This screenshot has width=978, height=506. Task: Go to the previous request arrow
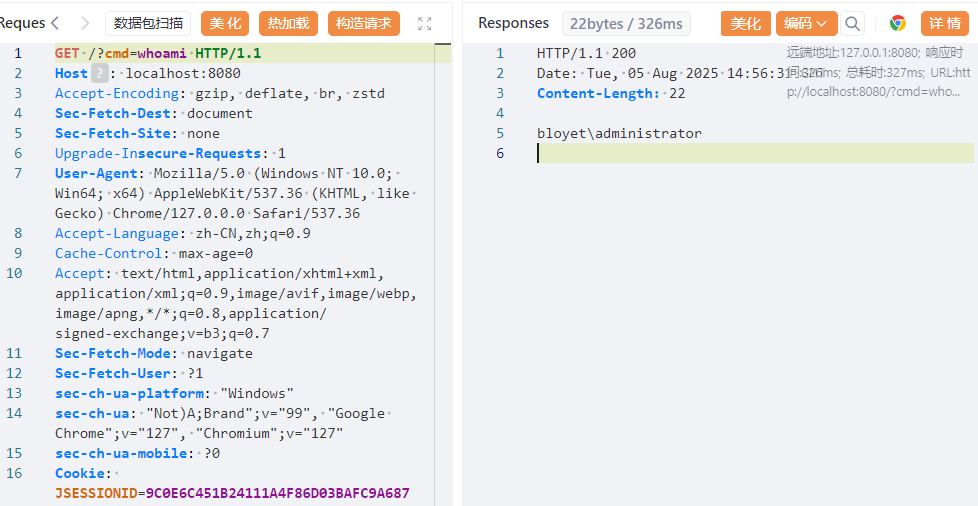[x=55, y=23]
